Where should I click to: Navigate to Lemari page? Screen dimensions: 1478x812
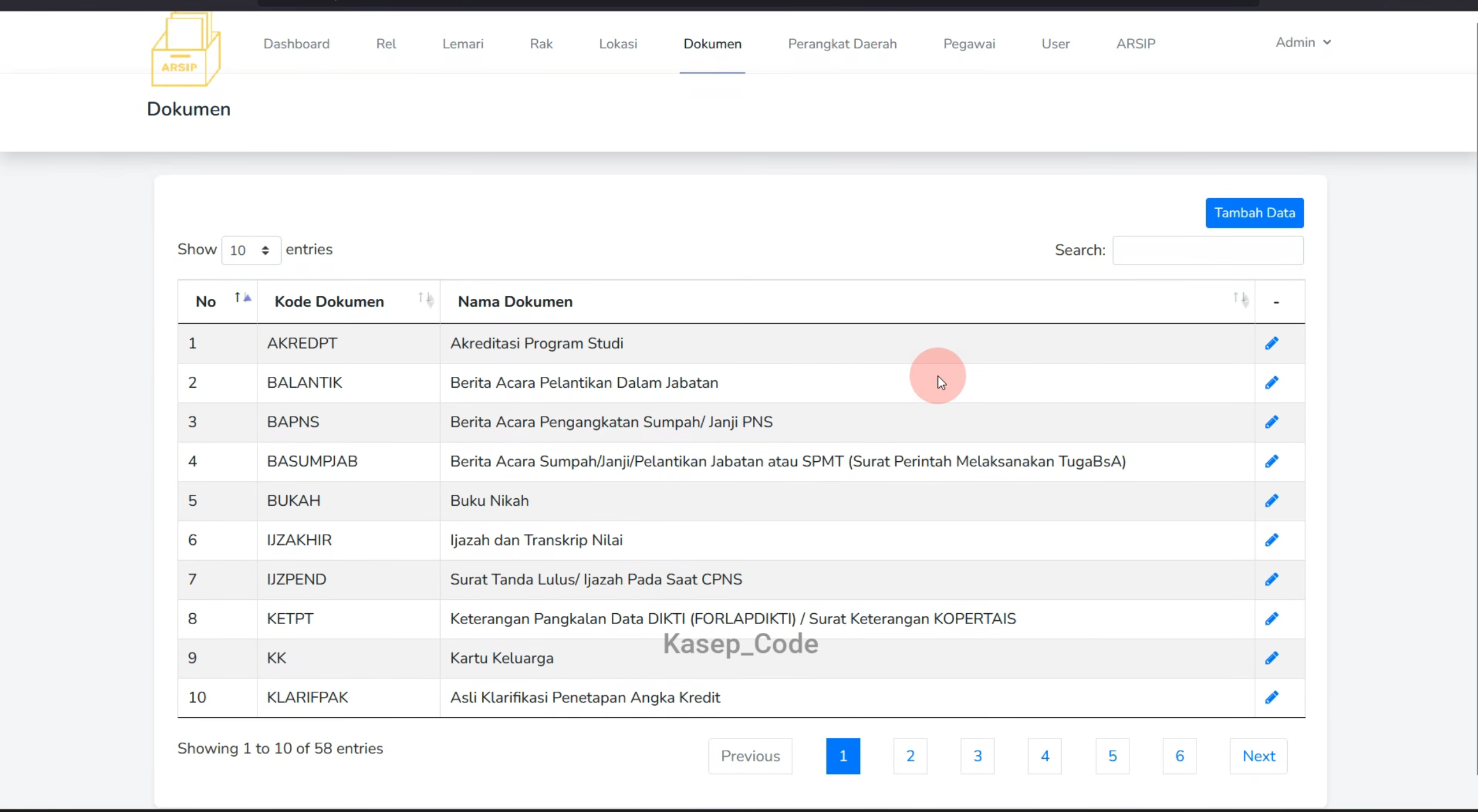pos(463,44)
